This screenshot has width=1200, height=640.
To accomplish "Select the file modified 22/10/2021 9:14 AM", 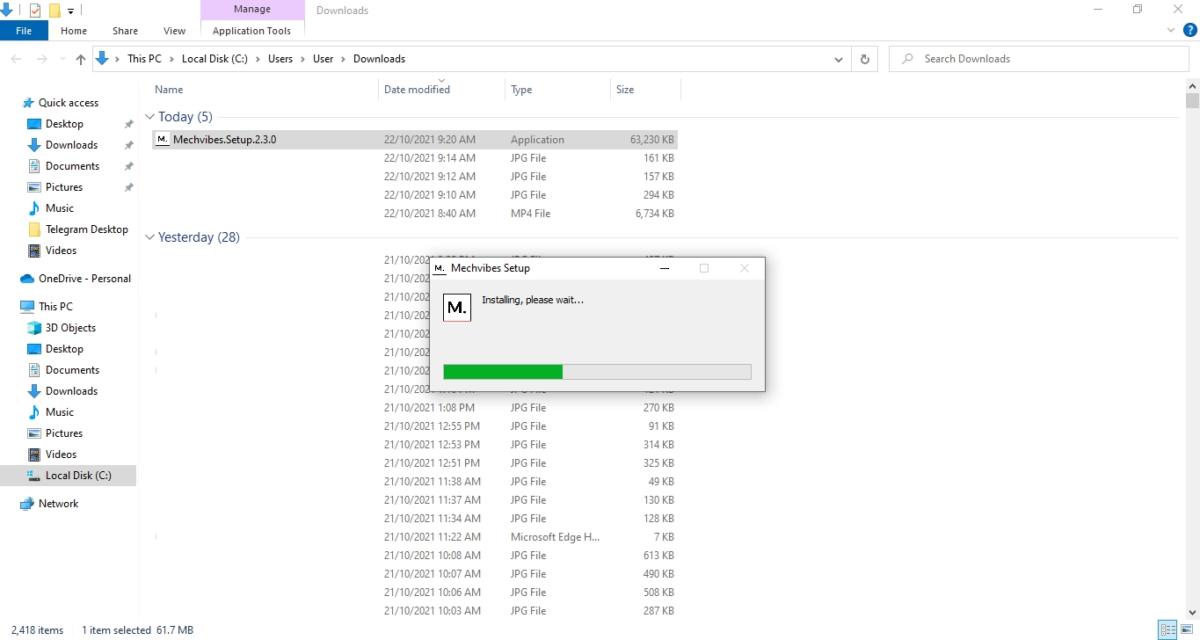I will tap(414, 158).
